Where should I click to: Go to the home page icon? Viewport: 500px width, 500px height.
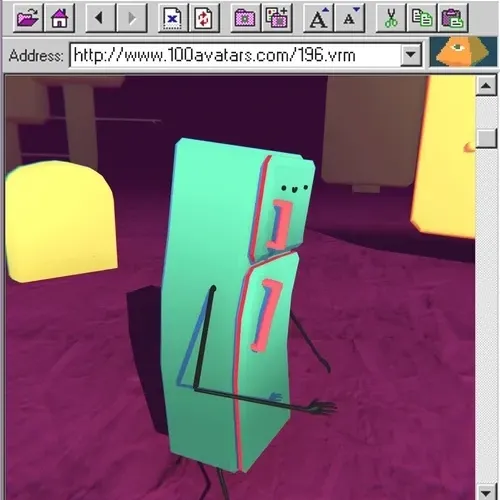tap(59, 18)
